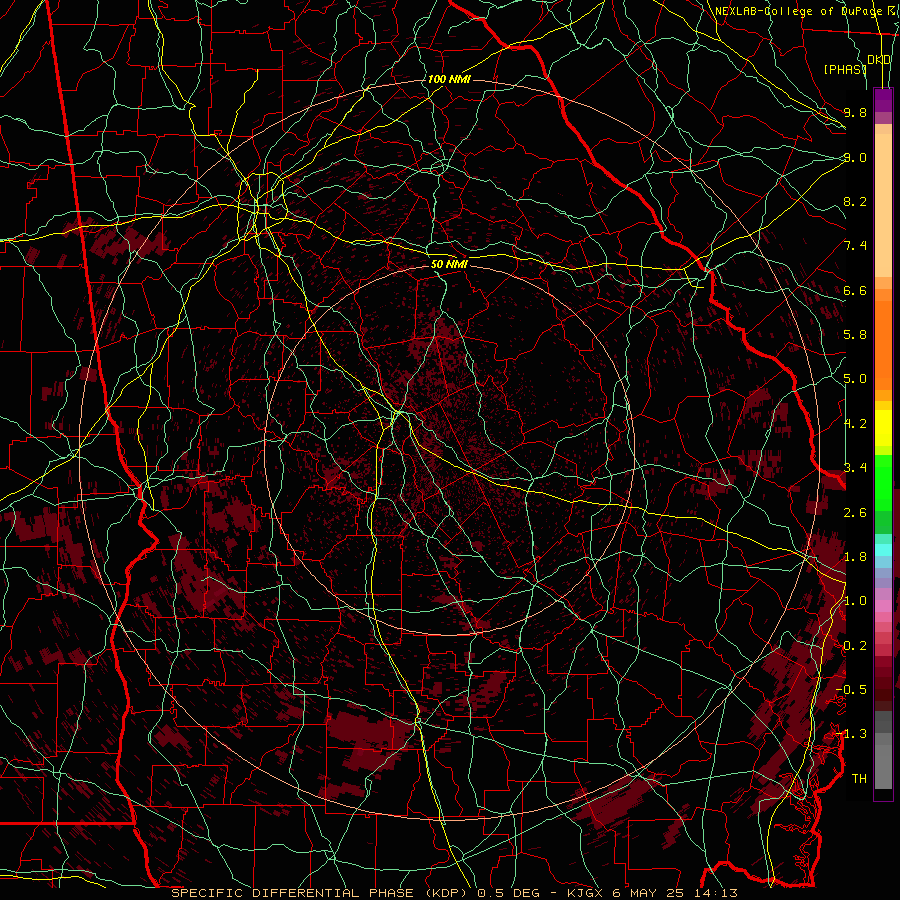Click the 3.4 scale value
900x900 pixels.
(x=855, y=468)
